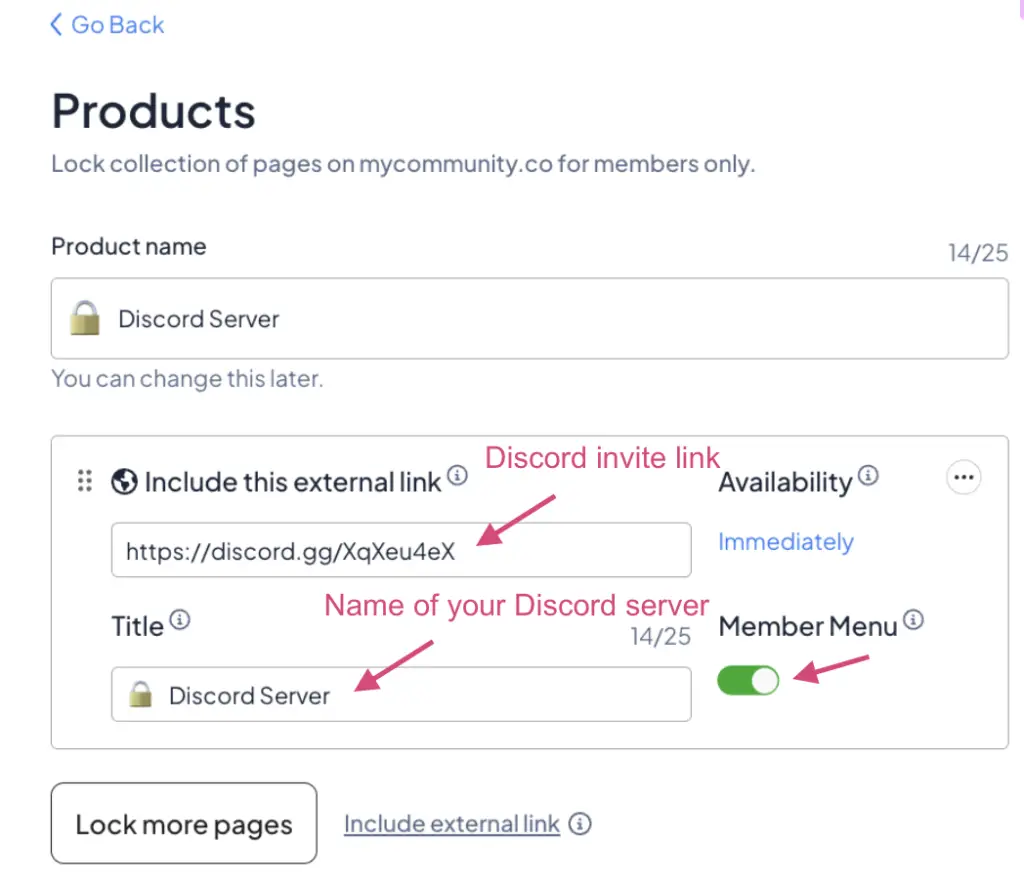Click the drag handle dots on the product card
This screenshot has height=887, width=1024.
84,481
